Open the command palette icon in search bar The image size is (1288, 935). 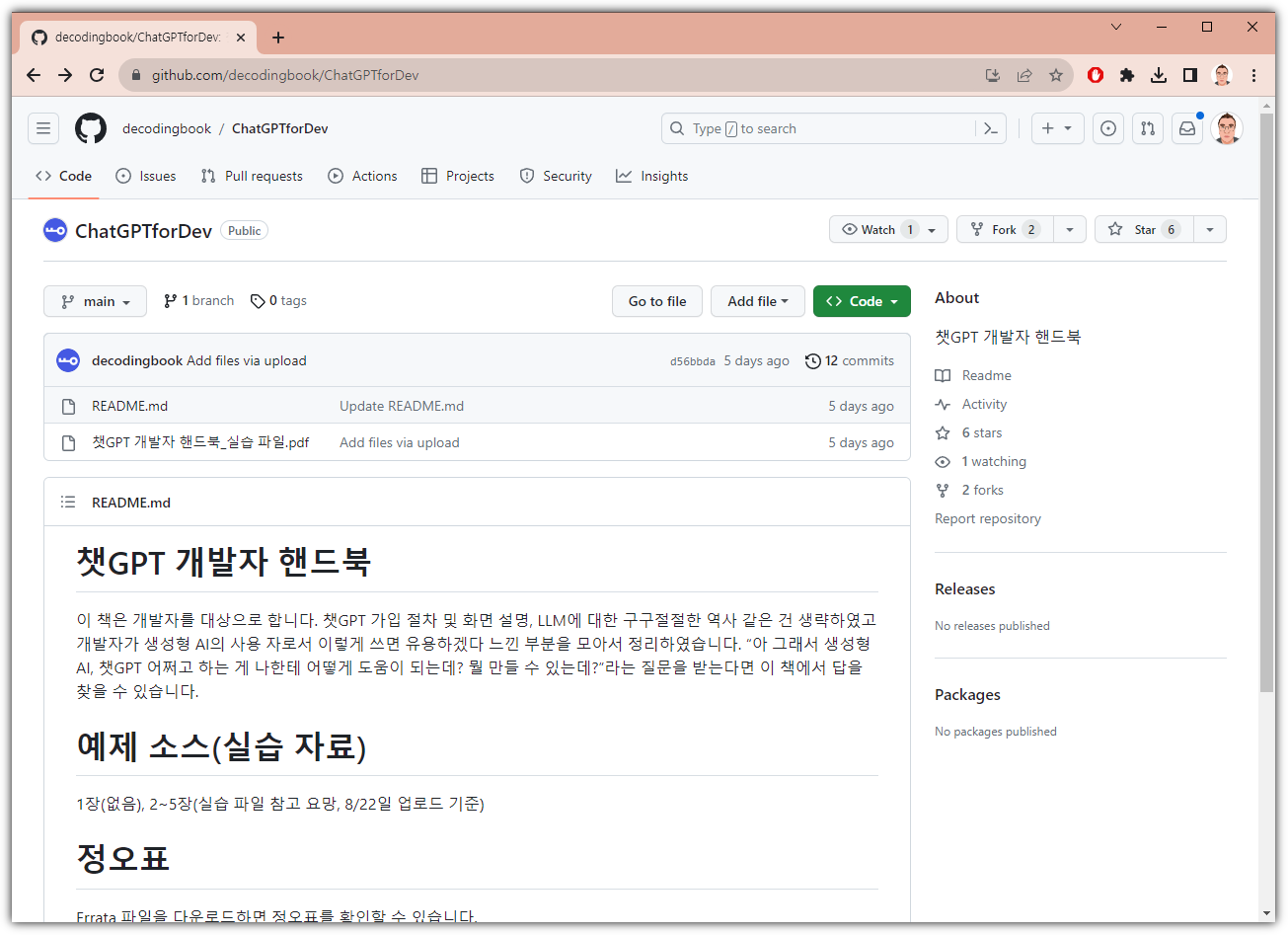(x=991, y=128)
